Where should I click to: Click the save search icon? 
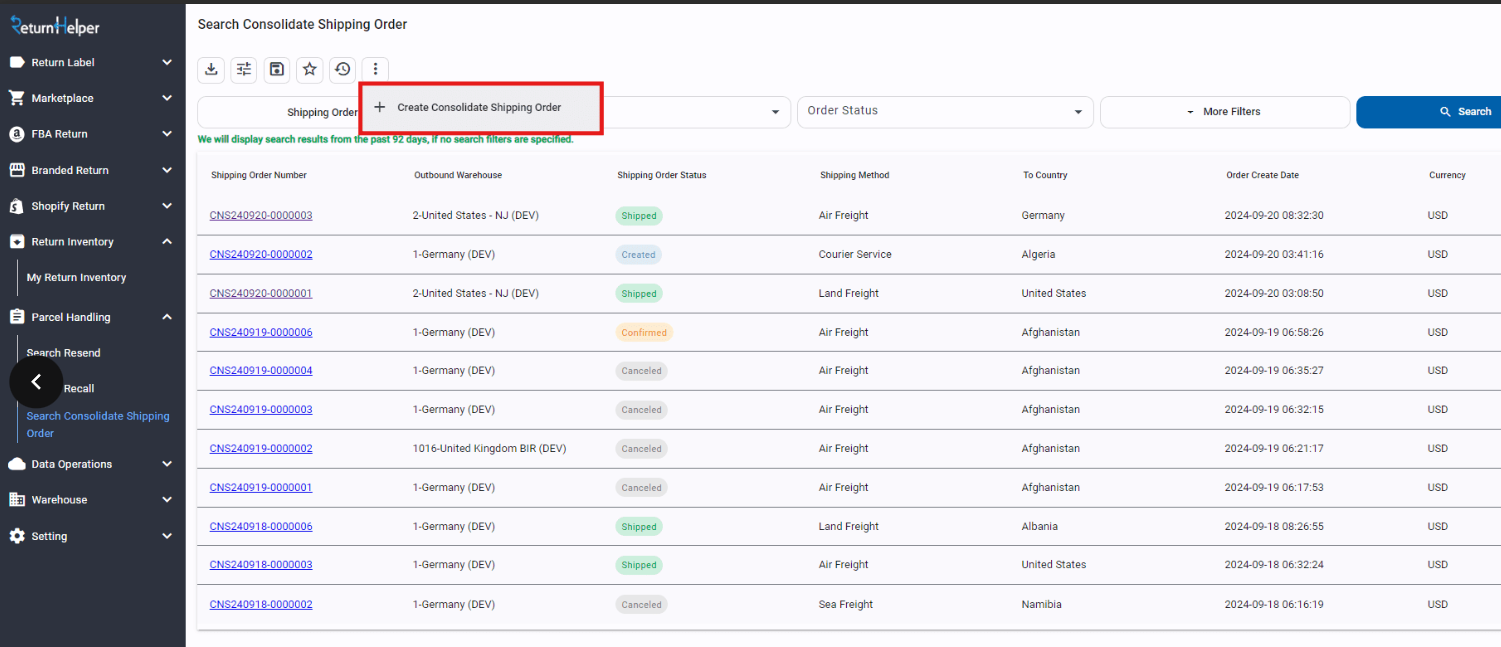click(x=277, y=69)
